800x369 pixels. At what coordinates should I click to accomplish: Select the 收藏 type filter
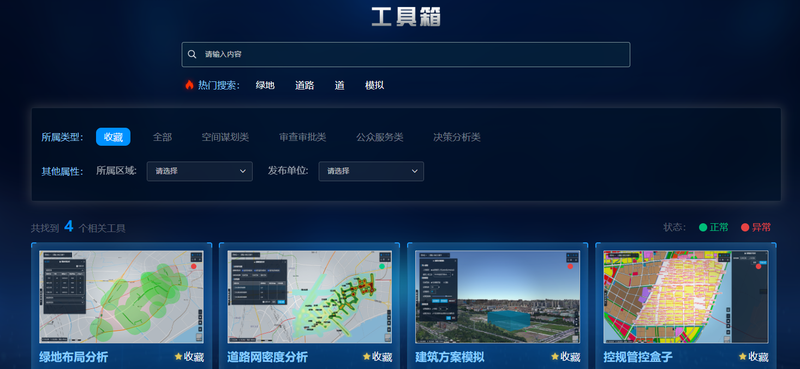[113, 137]
